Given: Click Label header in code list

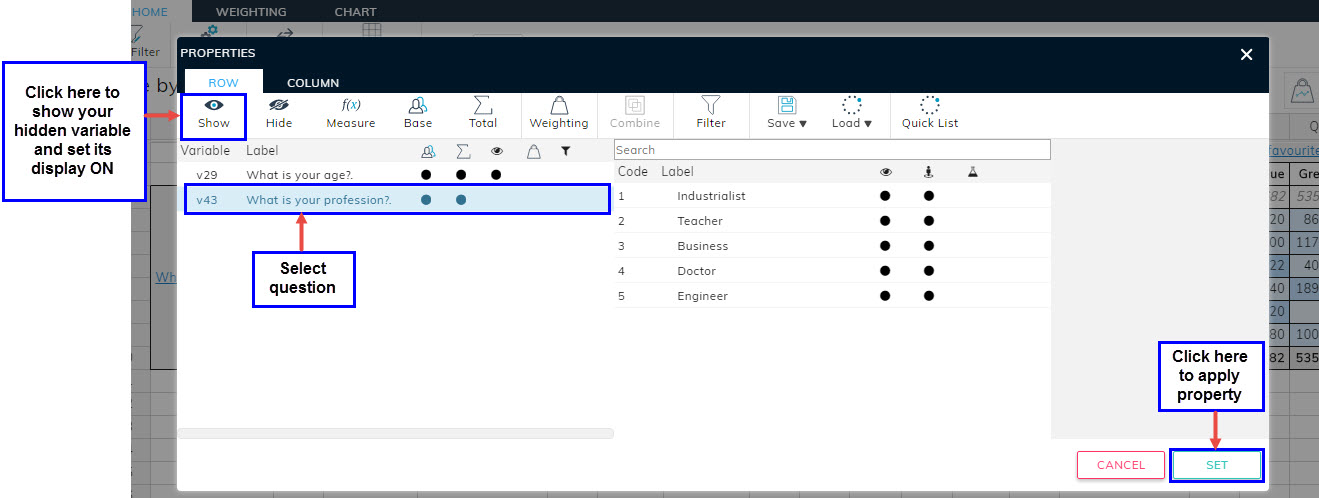Looking at the screenshot, I should [x=677, y=172].
